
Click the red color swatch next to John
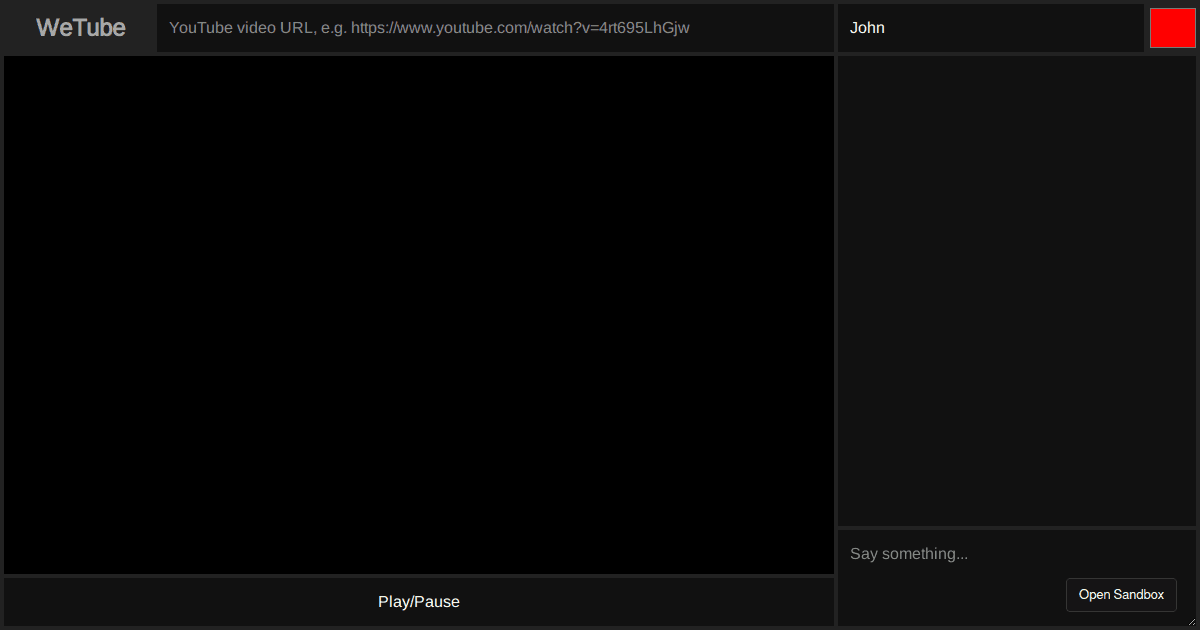coord(1172,27)
